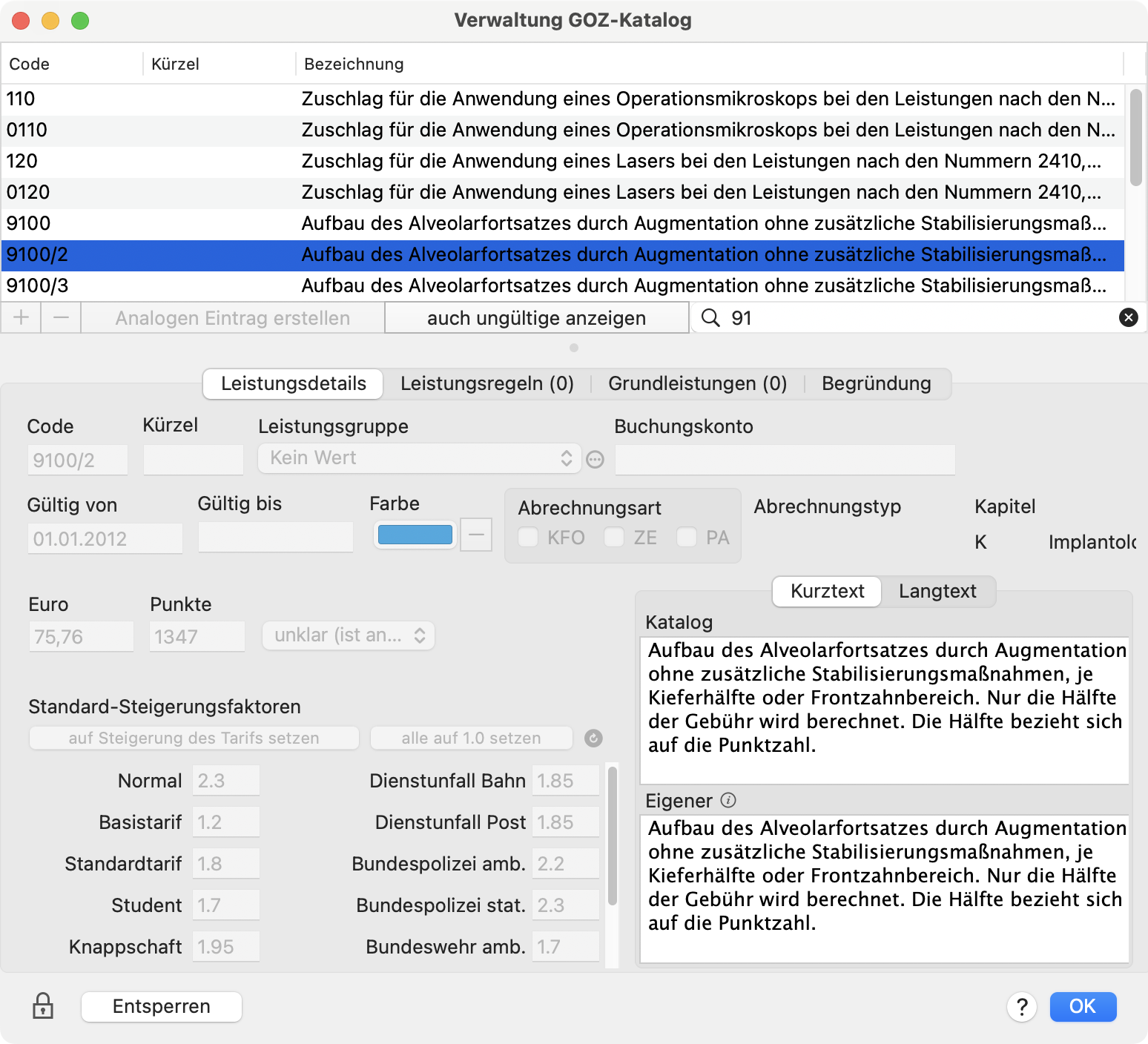Click the Code field showing 9100/2
The width and height of the screenshot is (1148, 1044).
tap(78, 460)
